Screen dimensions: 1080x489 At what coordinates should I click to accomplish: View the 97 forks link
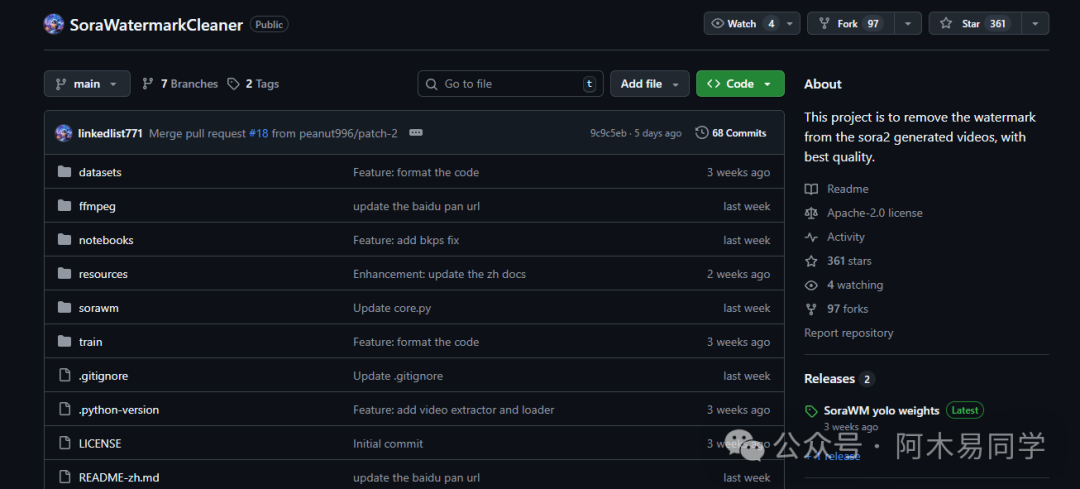click(848, 309)
